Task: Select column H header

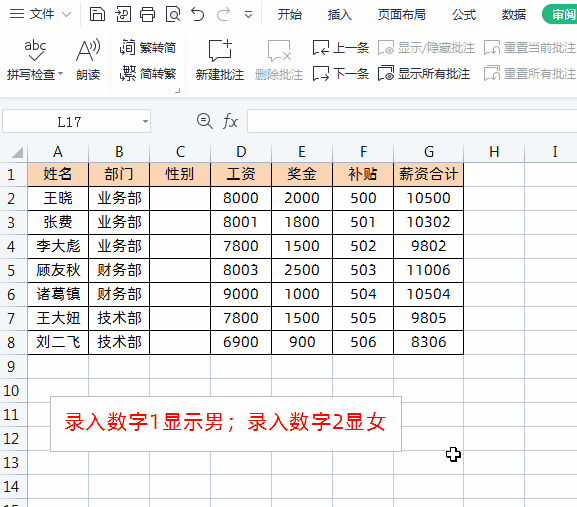Action: tap(494, 152)
